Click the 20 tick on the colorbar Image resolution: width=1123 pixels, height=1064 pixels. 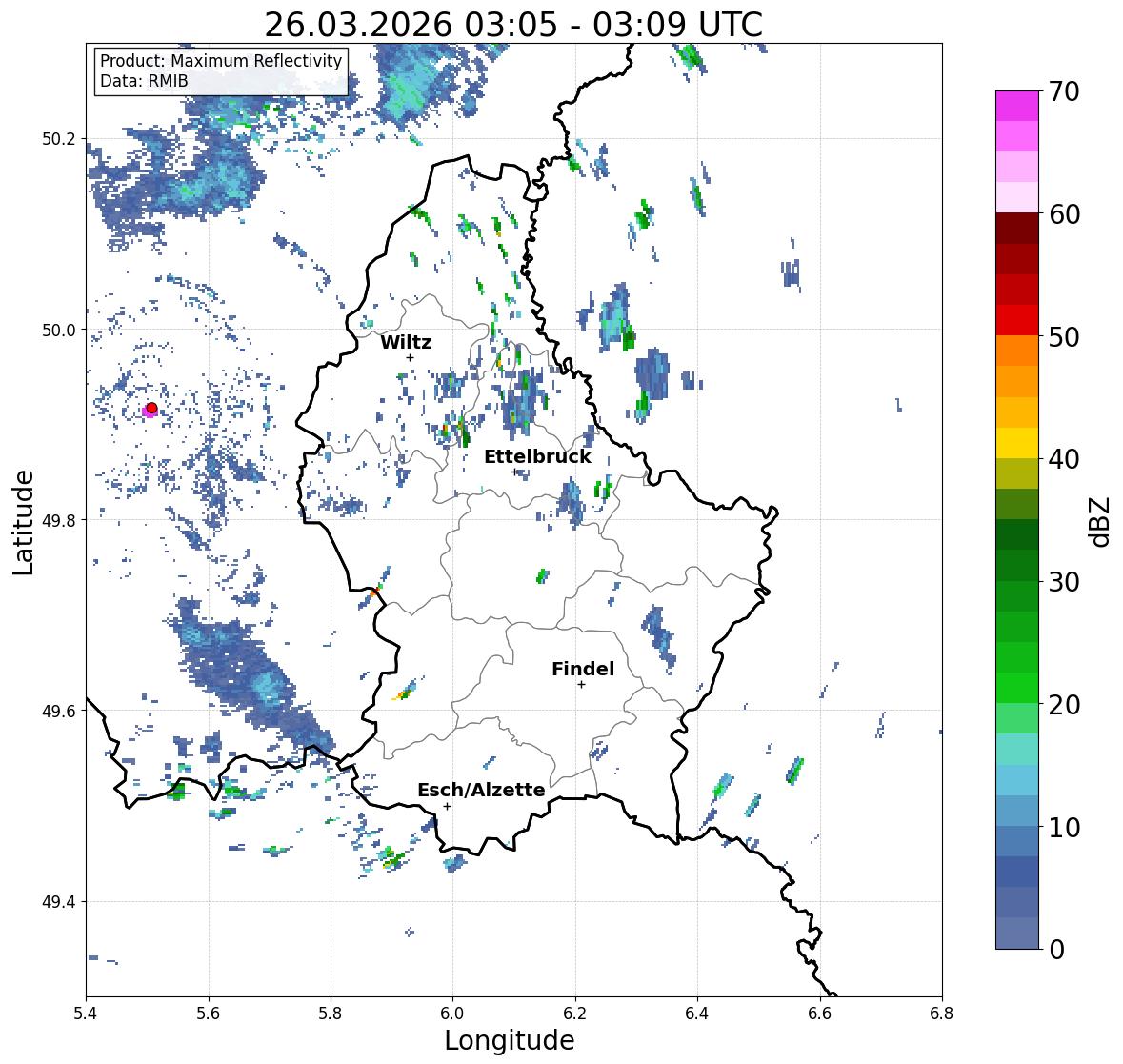coord(1064,705)
